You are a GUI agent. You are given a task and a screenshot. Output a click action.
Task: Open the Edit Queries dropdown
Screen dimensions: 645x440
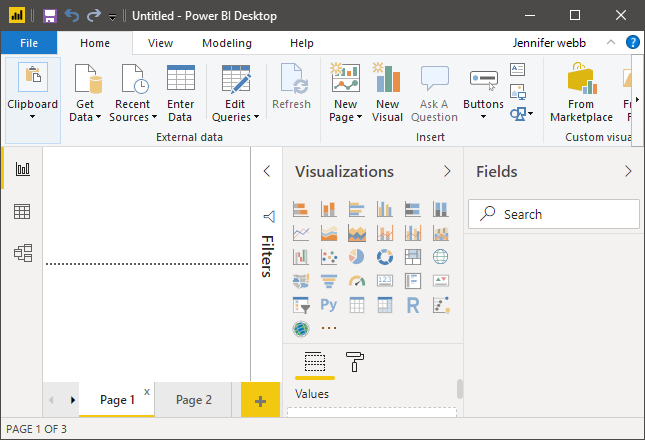pos(256,117)
